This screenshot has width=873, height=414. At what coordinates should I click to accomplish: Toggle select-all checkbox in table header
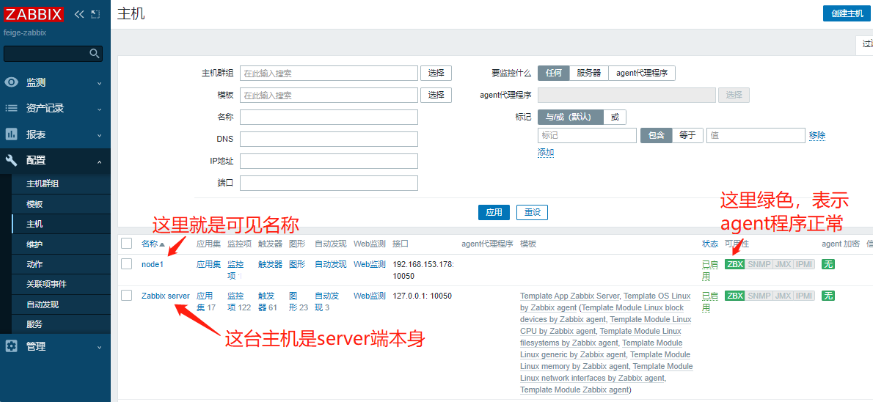click(x=126, y=243)
